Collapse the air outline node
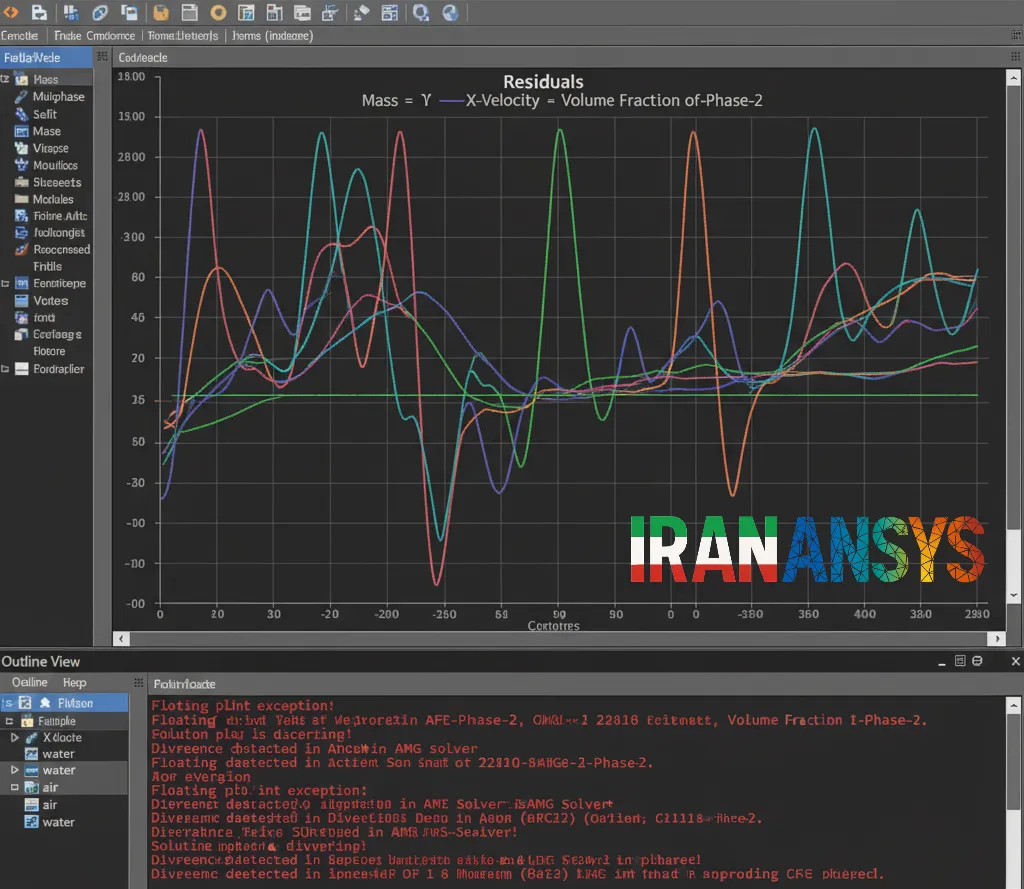The width and height of the screenshot is (1024, 889). 14,787
